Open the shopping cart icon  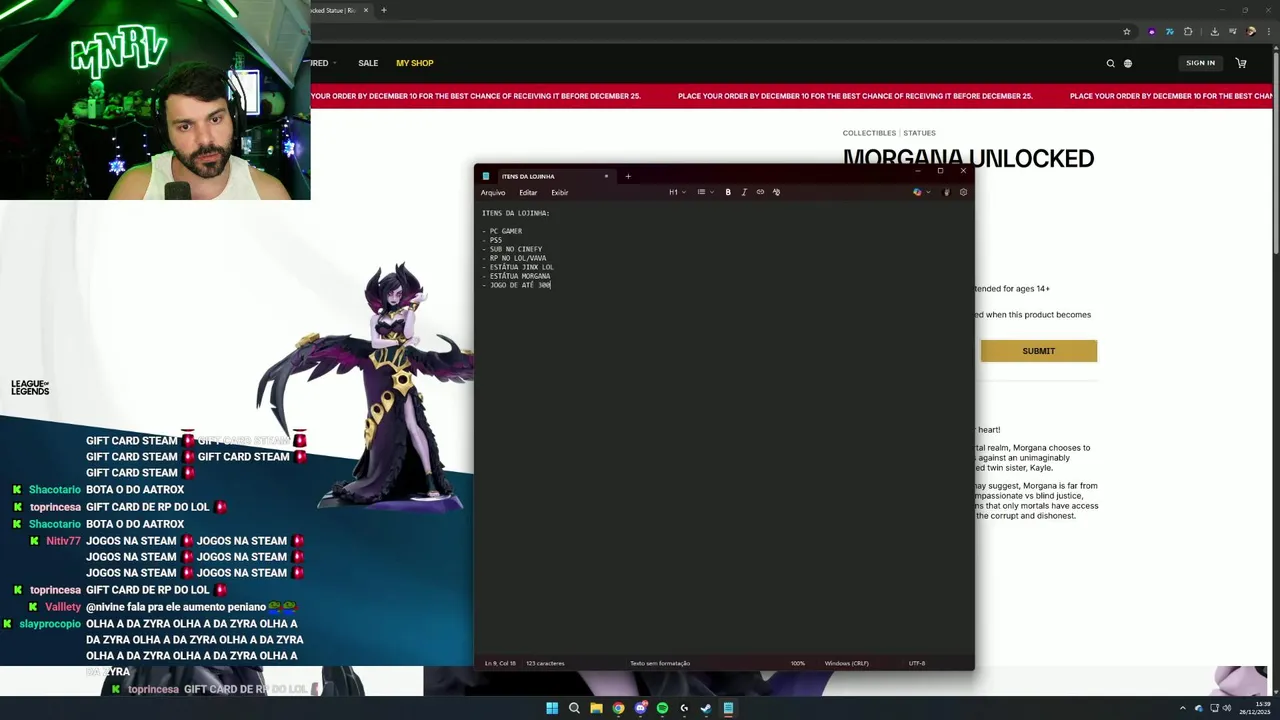1241,63
